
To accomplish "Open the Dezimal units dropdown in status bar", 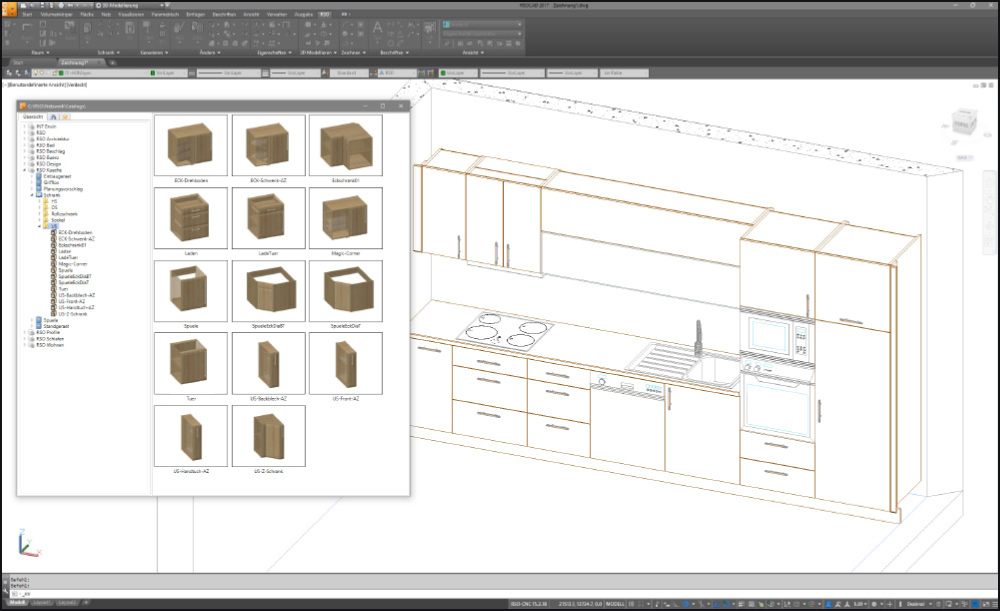I will tap(918, 603).
